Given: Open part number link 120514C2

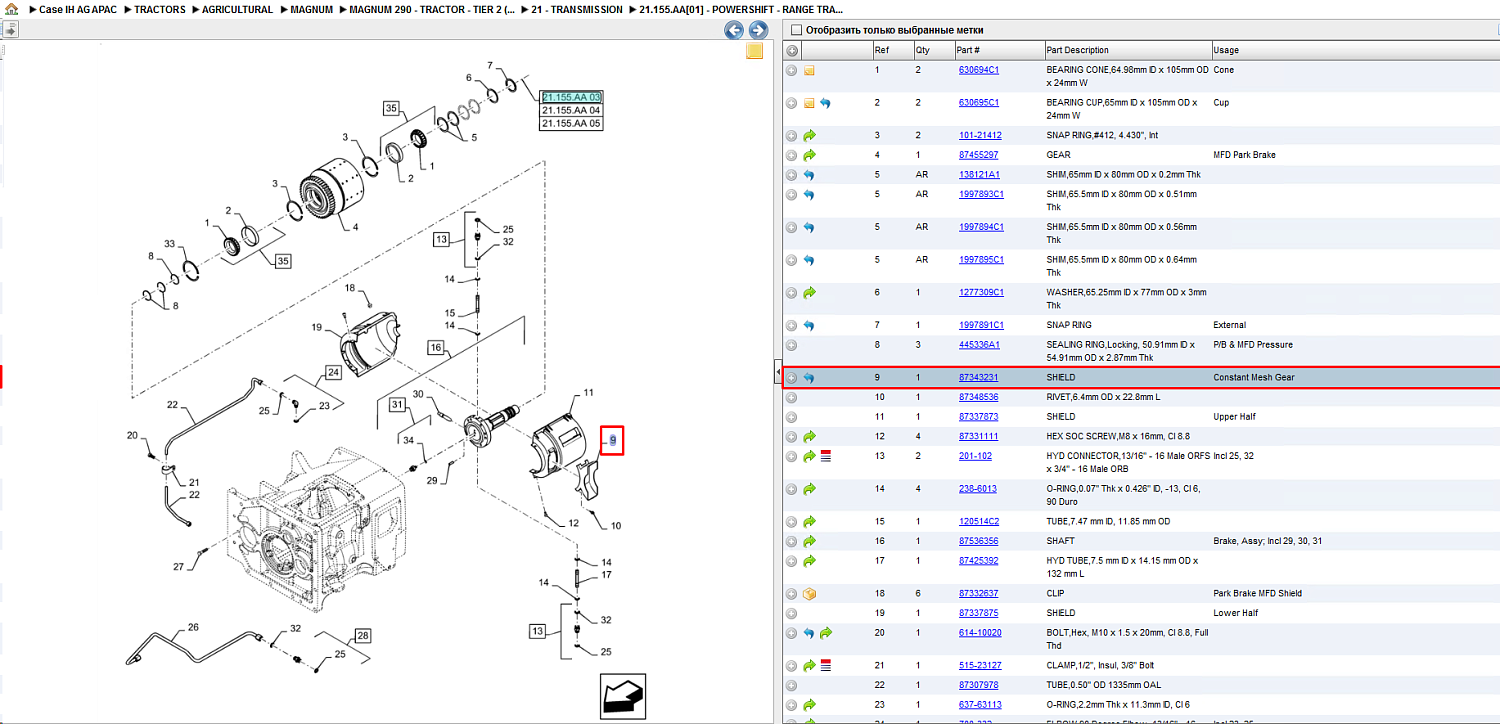Looking at the screenshot, I should point(979,521).
